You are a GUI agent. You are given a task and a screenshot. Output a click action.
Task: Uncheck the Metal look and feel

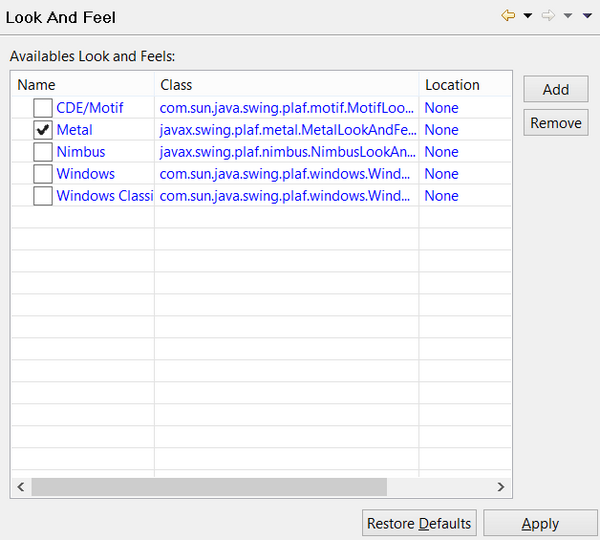43,130
